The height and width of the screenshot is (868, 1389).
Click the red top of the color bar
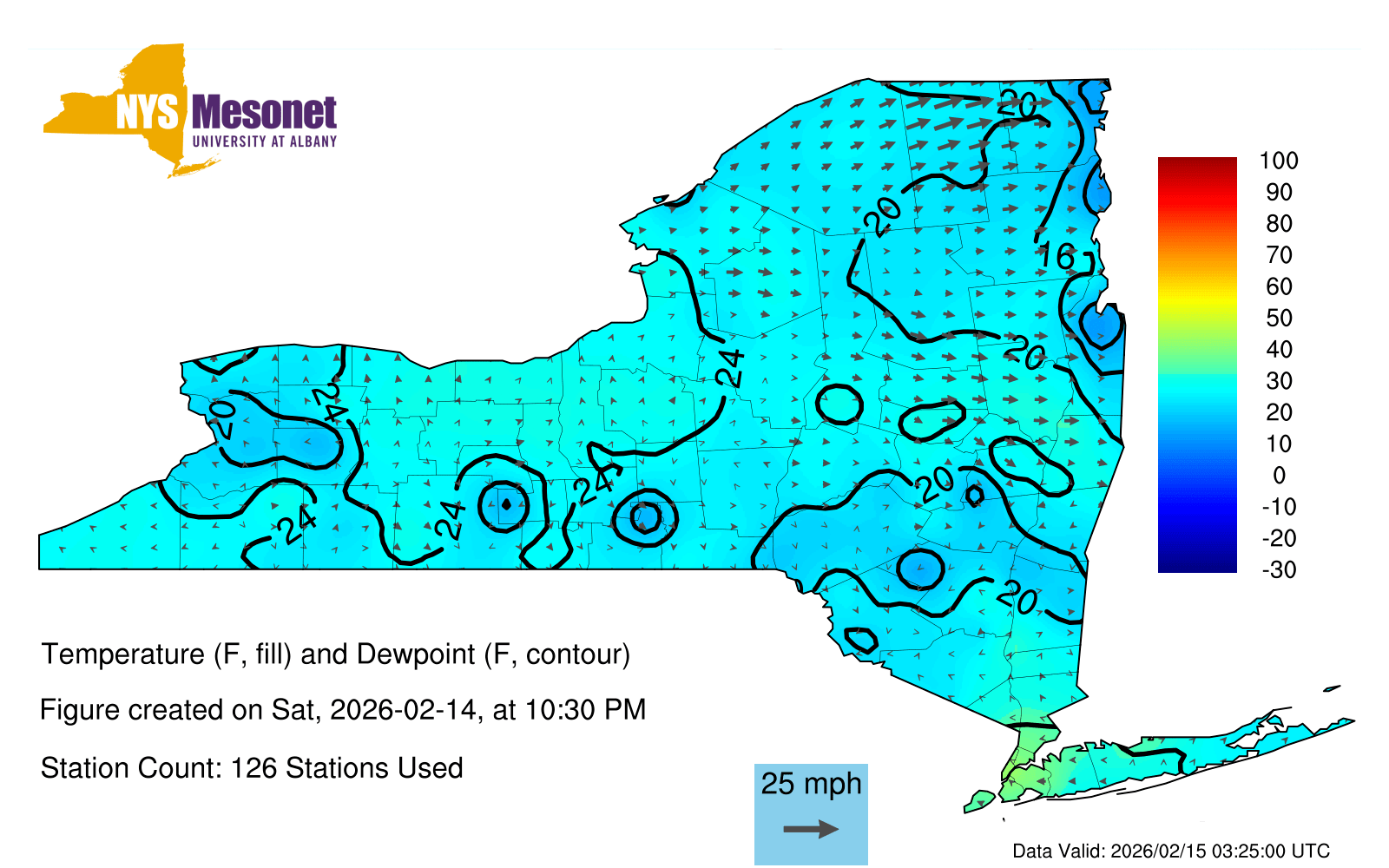click(x=1196, y=167)
